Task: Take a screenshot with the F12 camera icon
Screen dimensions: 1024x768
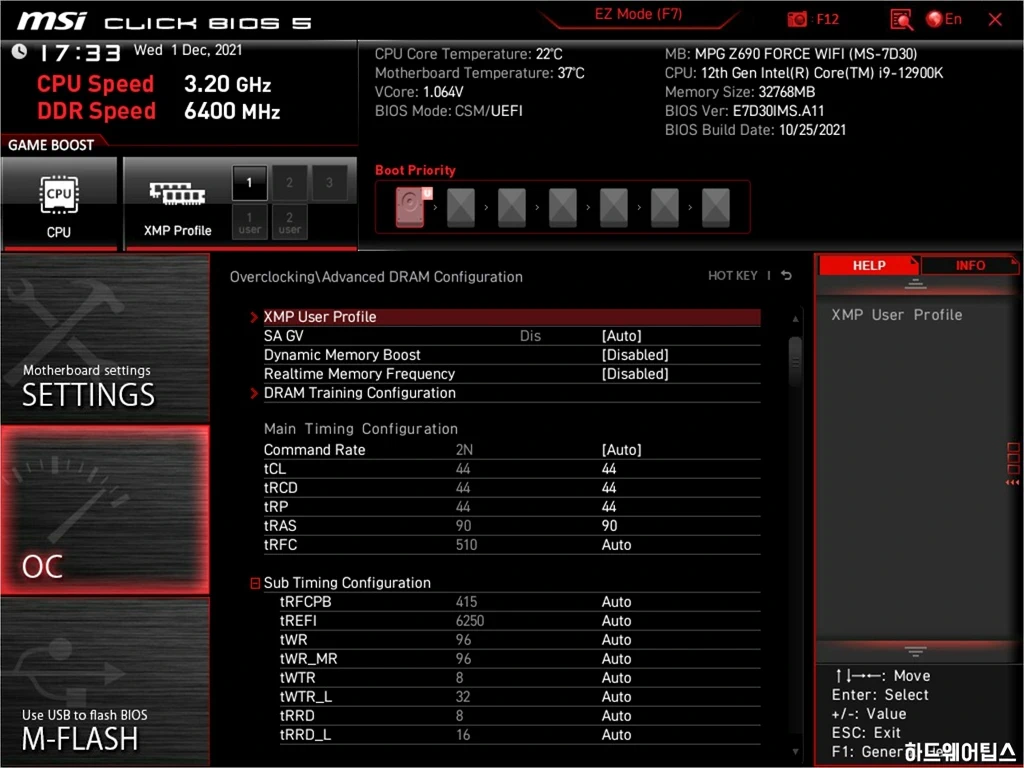Action: point(797,19)
